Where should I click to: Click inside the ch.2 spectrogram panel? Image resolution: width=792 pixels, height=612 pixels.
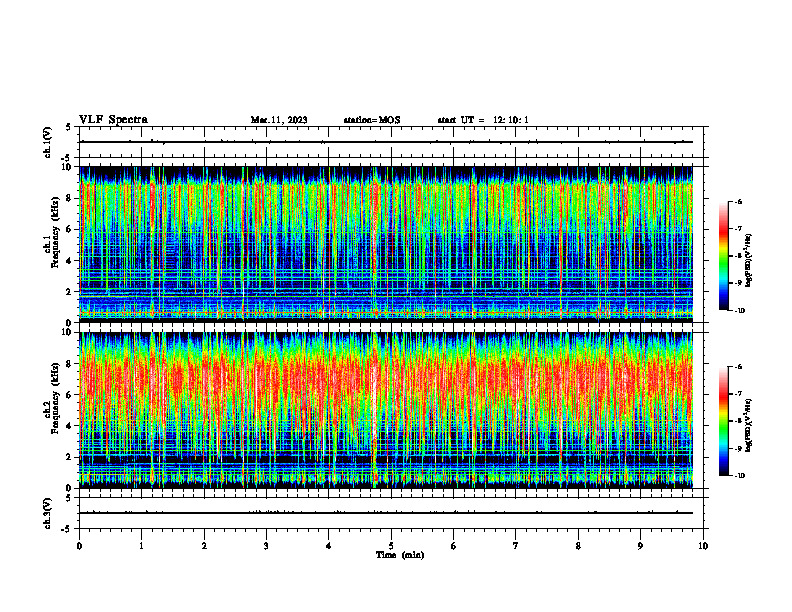pos(386,410)
